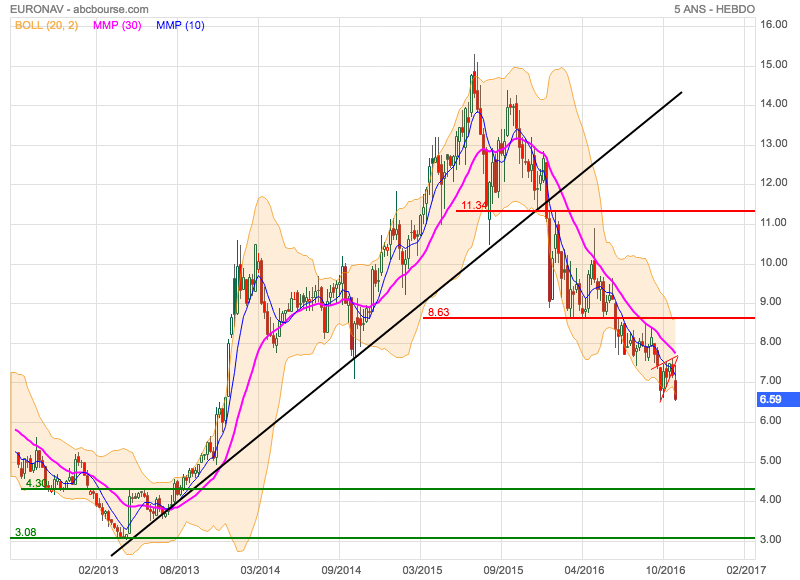The width and height of the screenshot is (800, 580).
Task: Click the 10/2016 date axis label
Action: click(x=665, y=570)
